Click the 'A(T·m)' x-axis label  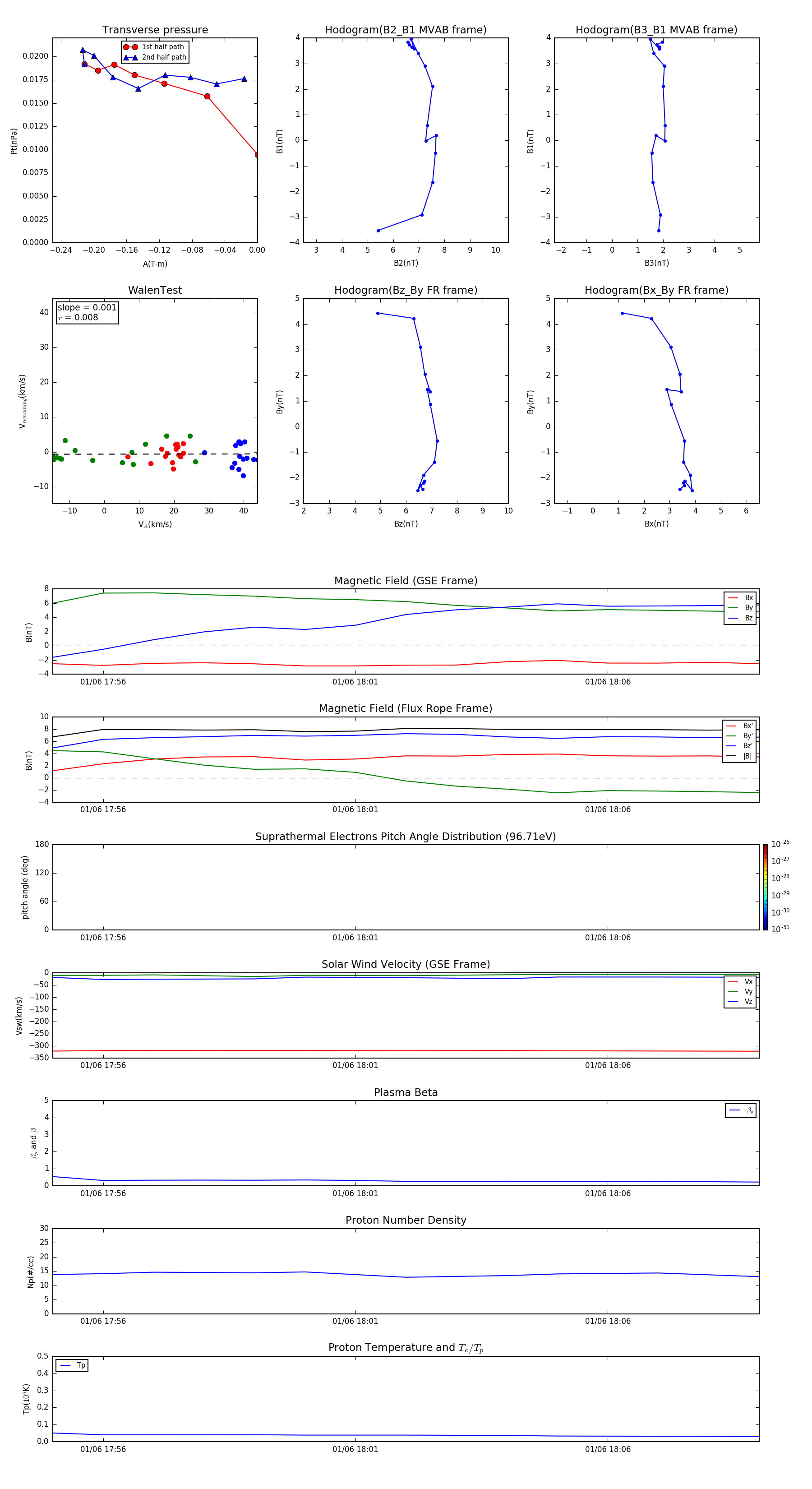point(155,264)
